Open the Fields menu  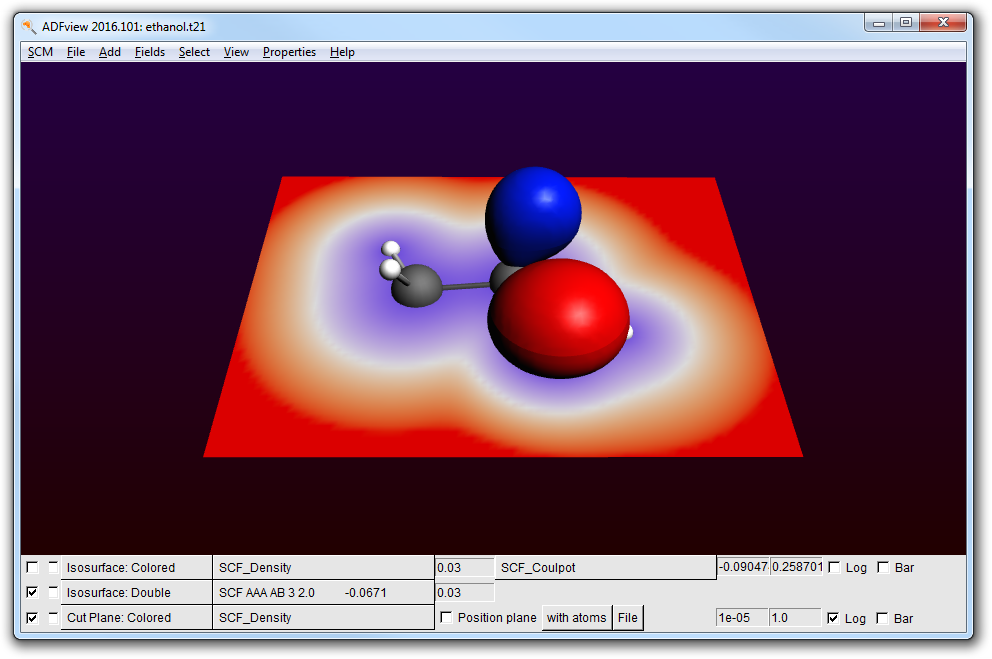(x=149, y=52)
